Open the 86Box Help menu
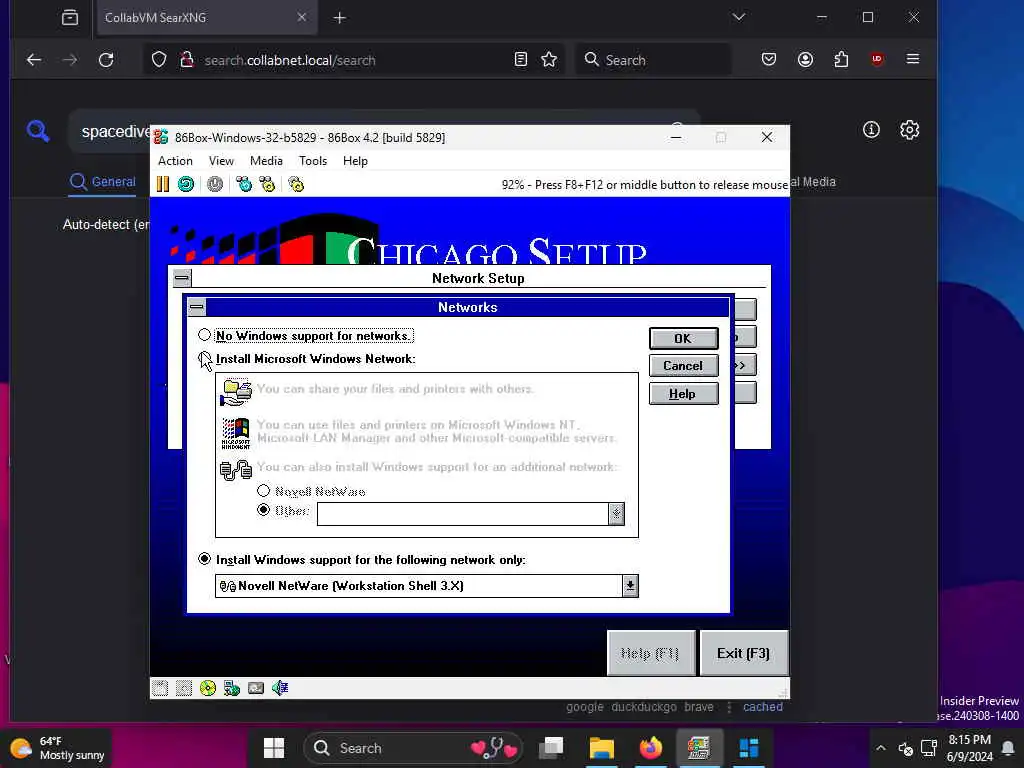 355,161
